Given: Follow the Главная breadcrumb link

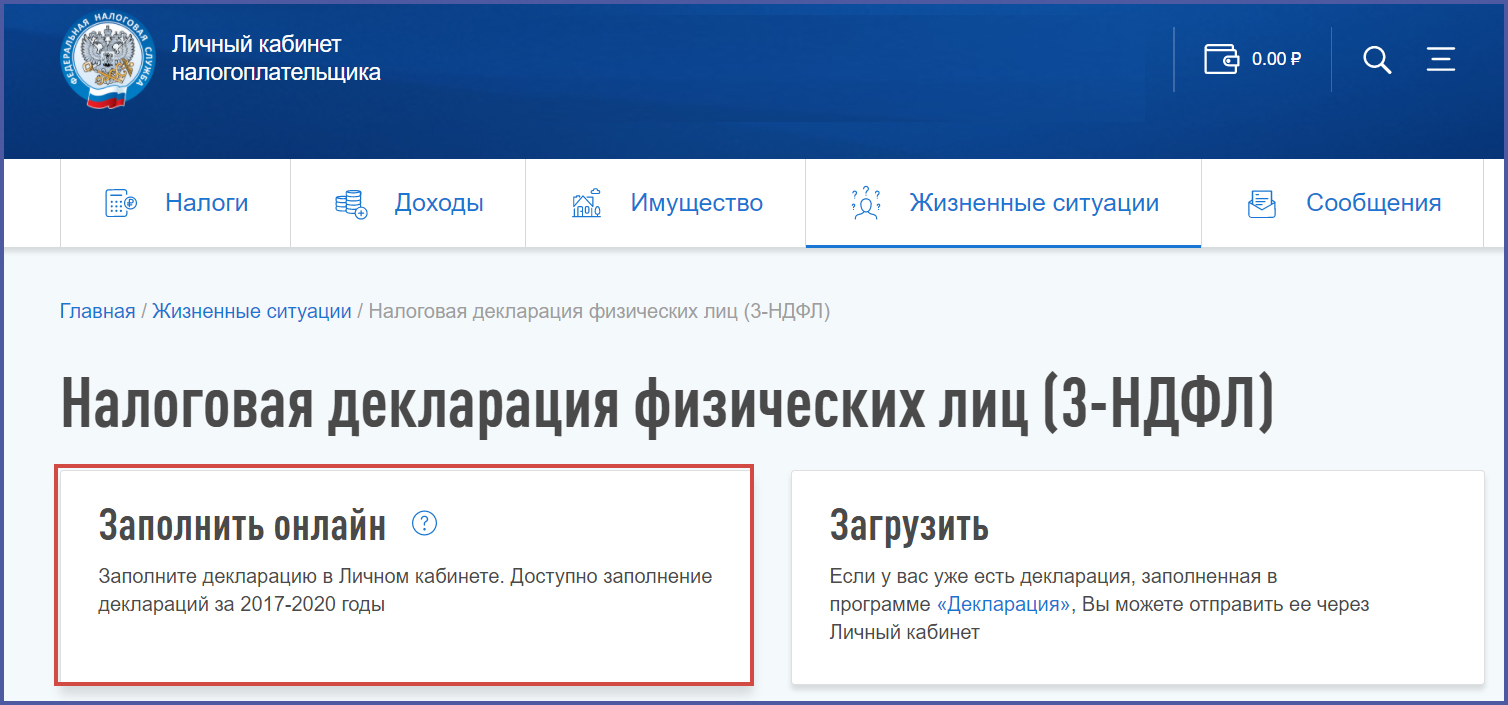Looking at the screenshot, I should pos(97,311).
